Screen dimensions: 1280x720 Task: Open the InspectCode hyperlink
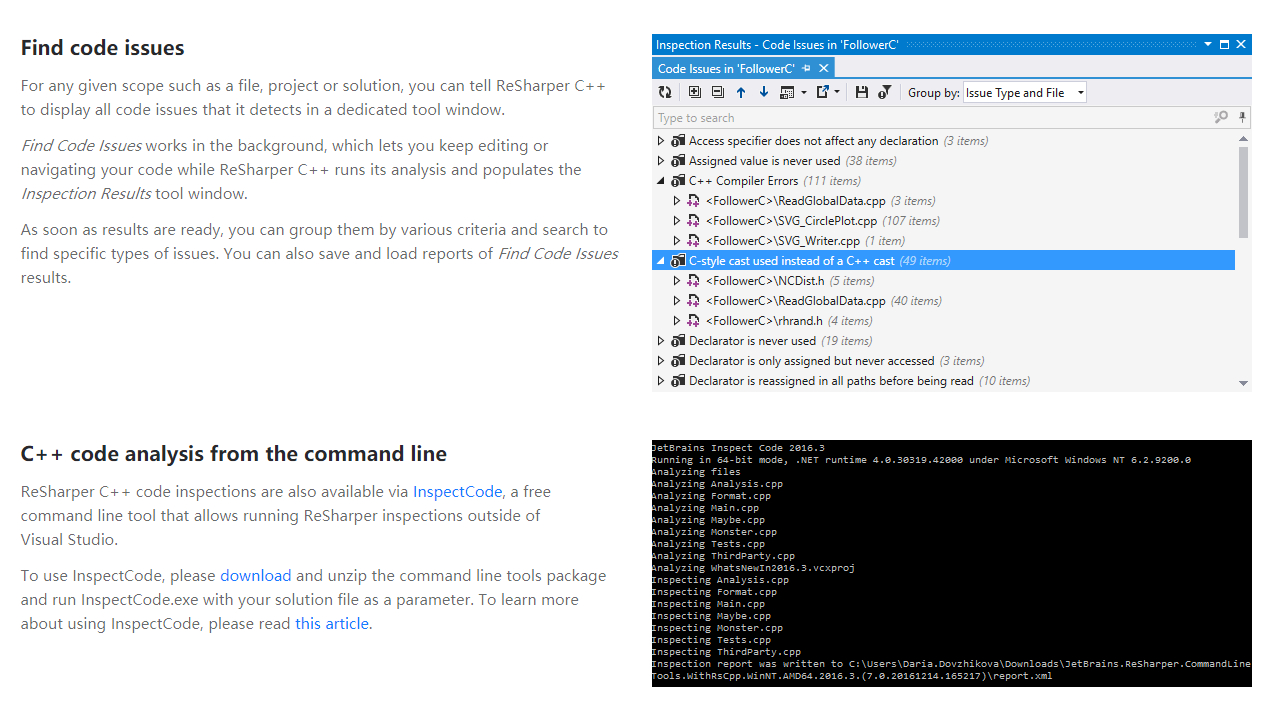[x=457, y=491]
